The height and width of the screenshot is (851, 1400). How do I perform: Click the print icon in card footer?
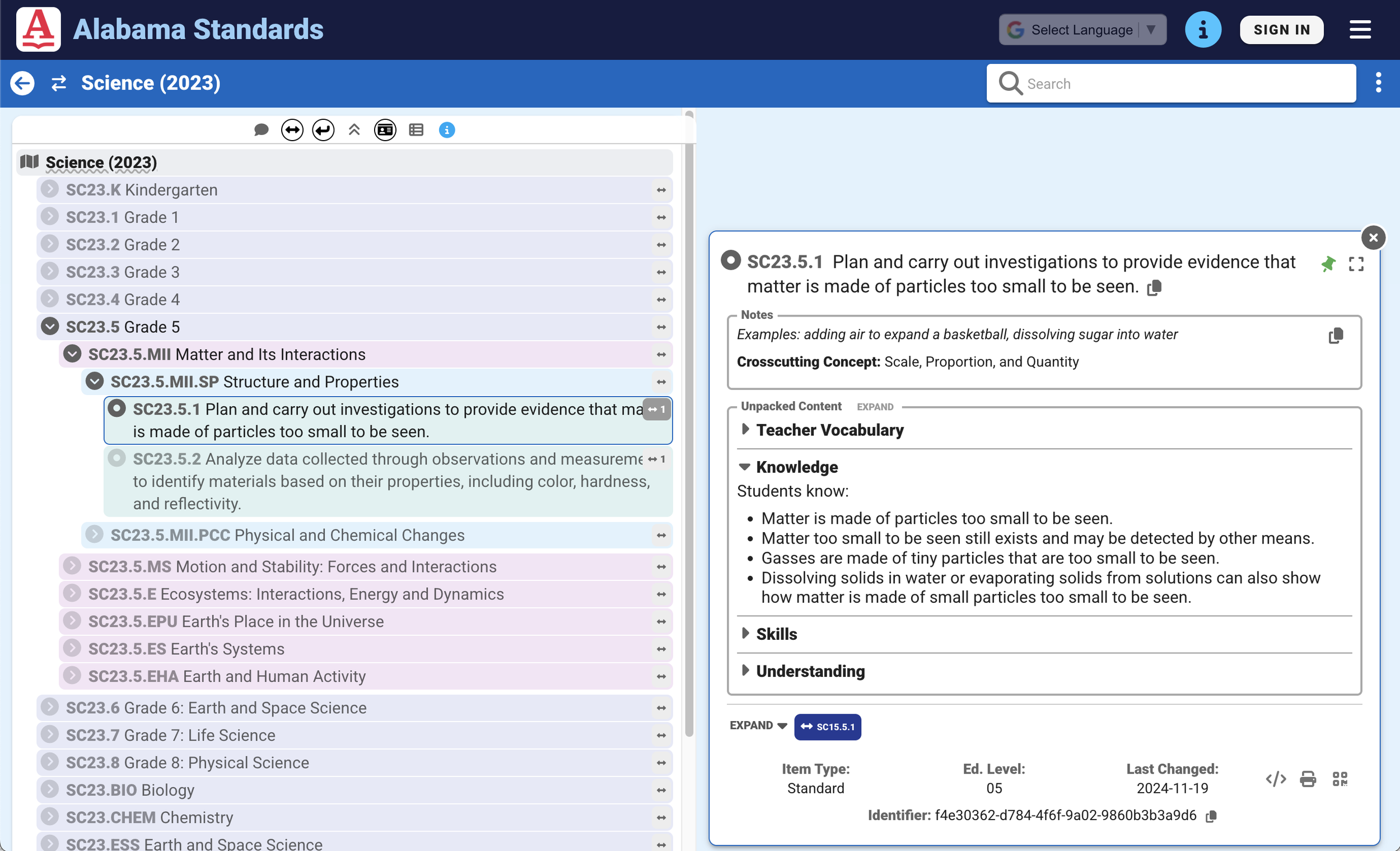tap(1308, 779)
